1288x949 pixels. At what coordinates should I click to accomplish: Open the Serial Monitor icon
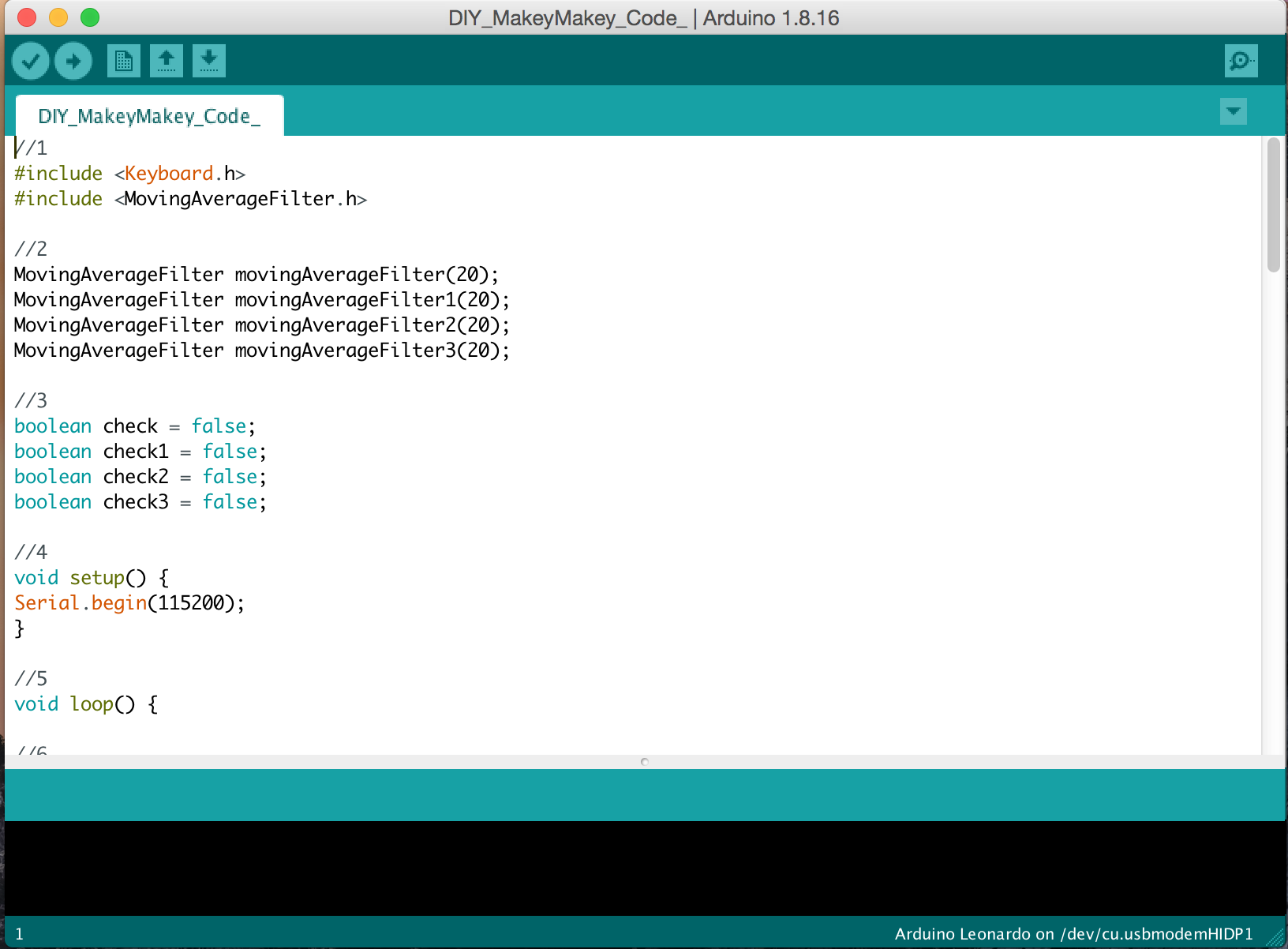[1241, 60]
